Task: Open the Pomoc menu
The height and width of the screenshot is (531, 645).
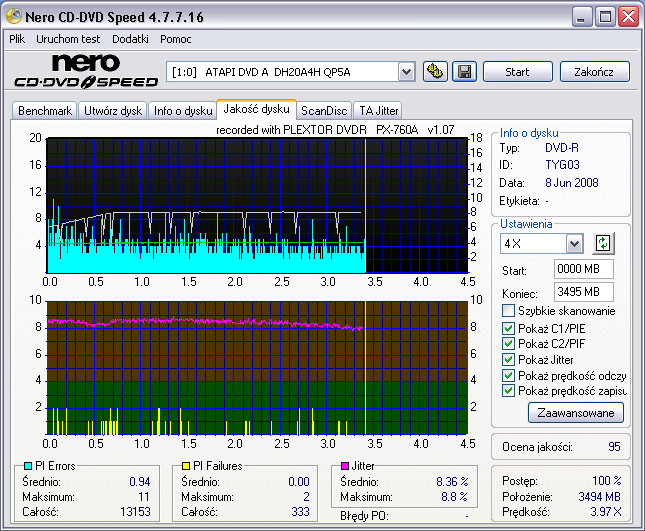Action: 176,39
